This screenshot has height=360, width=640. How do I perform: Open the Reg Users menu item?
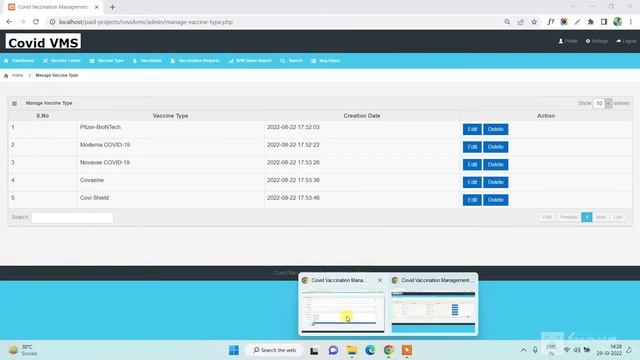[325, 60]
